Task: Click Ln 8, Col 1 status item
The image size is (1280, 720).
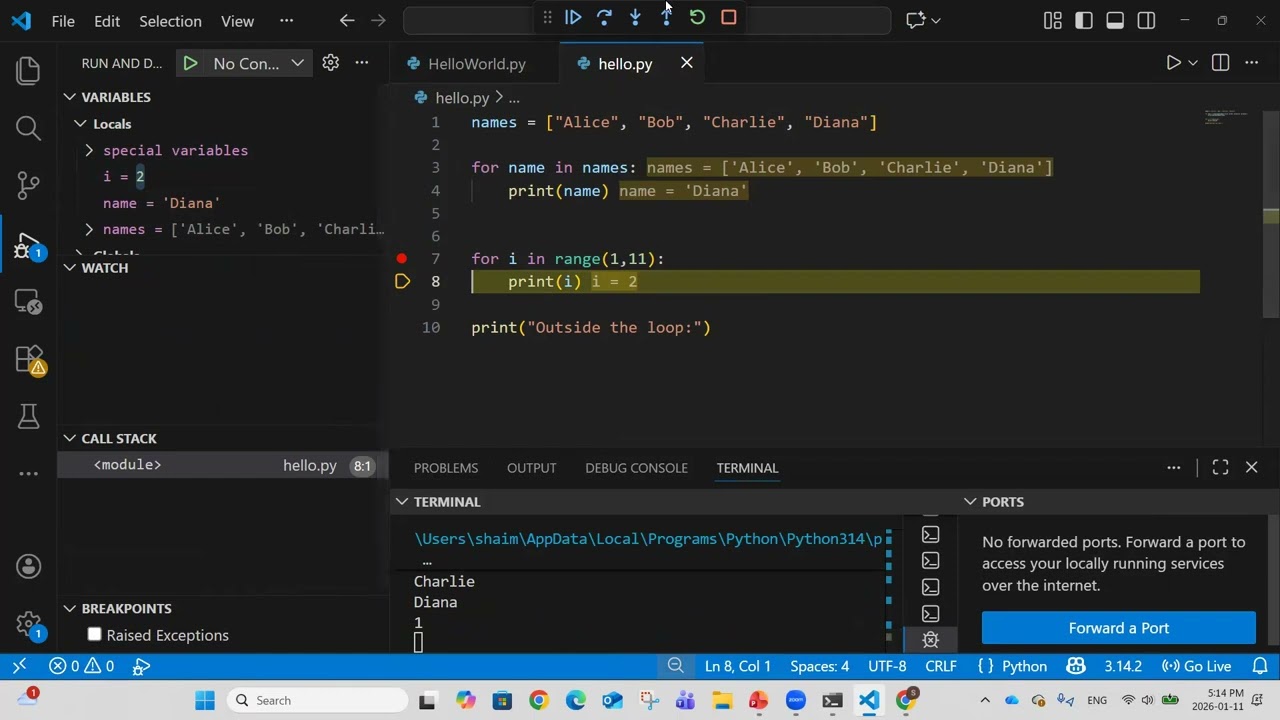Action: 737,666
